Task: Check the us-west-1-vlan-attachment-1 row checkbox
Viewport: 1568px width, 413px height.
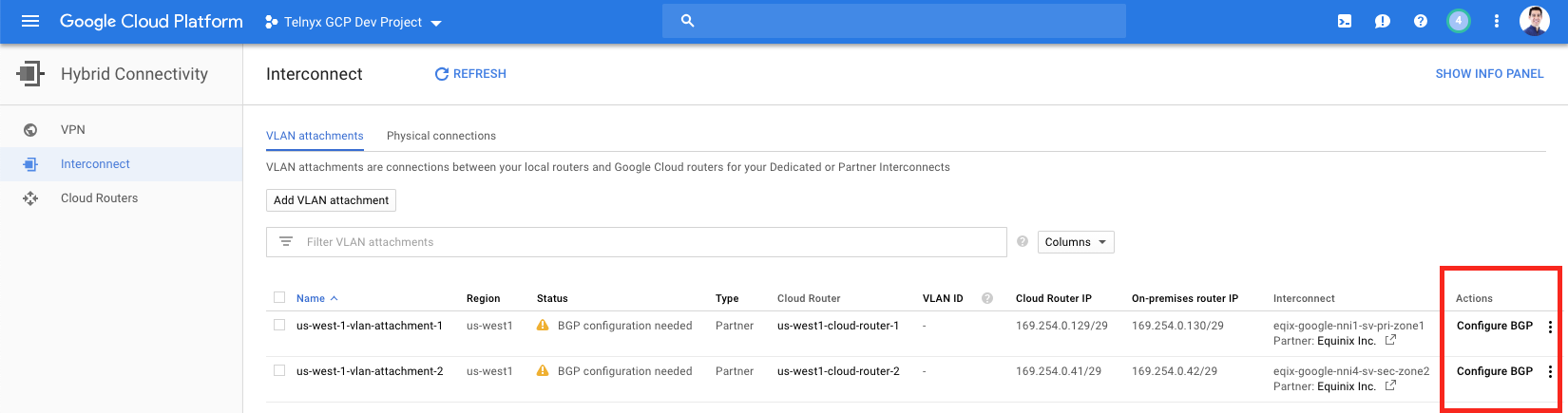Action: coord(279,325)
